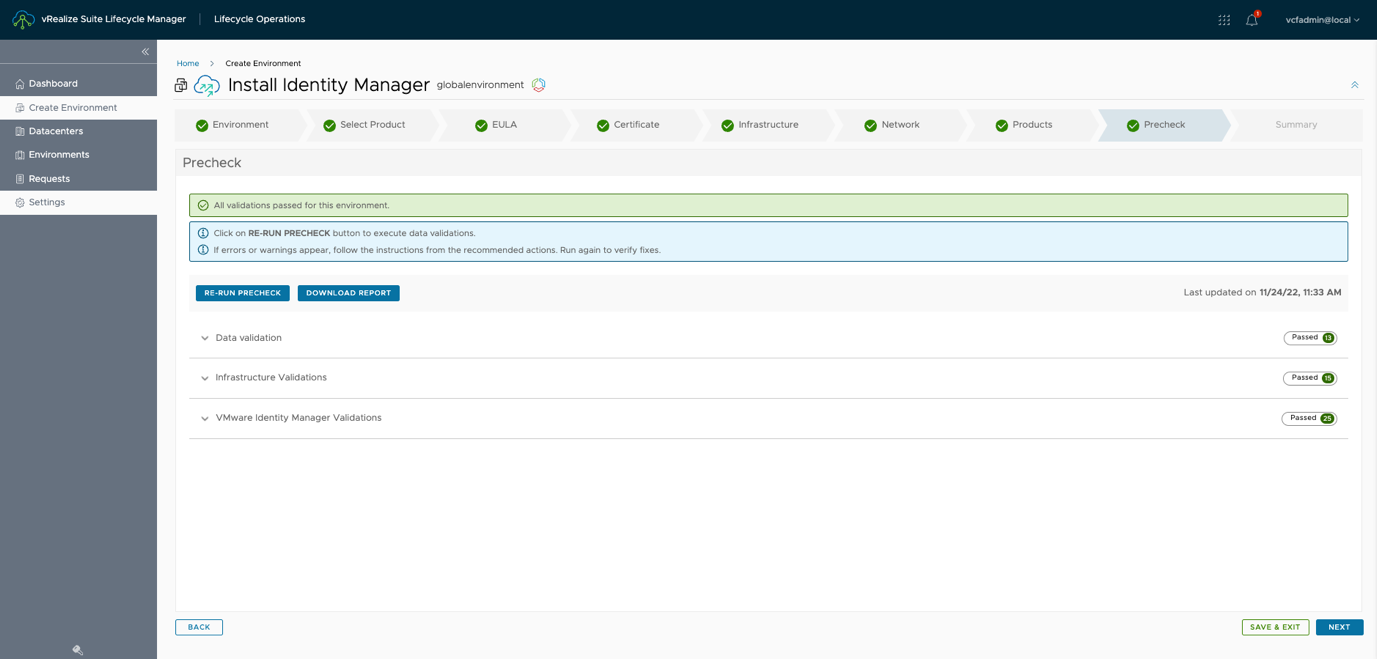The image size is (1377, 659).
Task: Click the success icon in validations banner
Action: (x=203, y=205)
